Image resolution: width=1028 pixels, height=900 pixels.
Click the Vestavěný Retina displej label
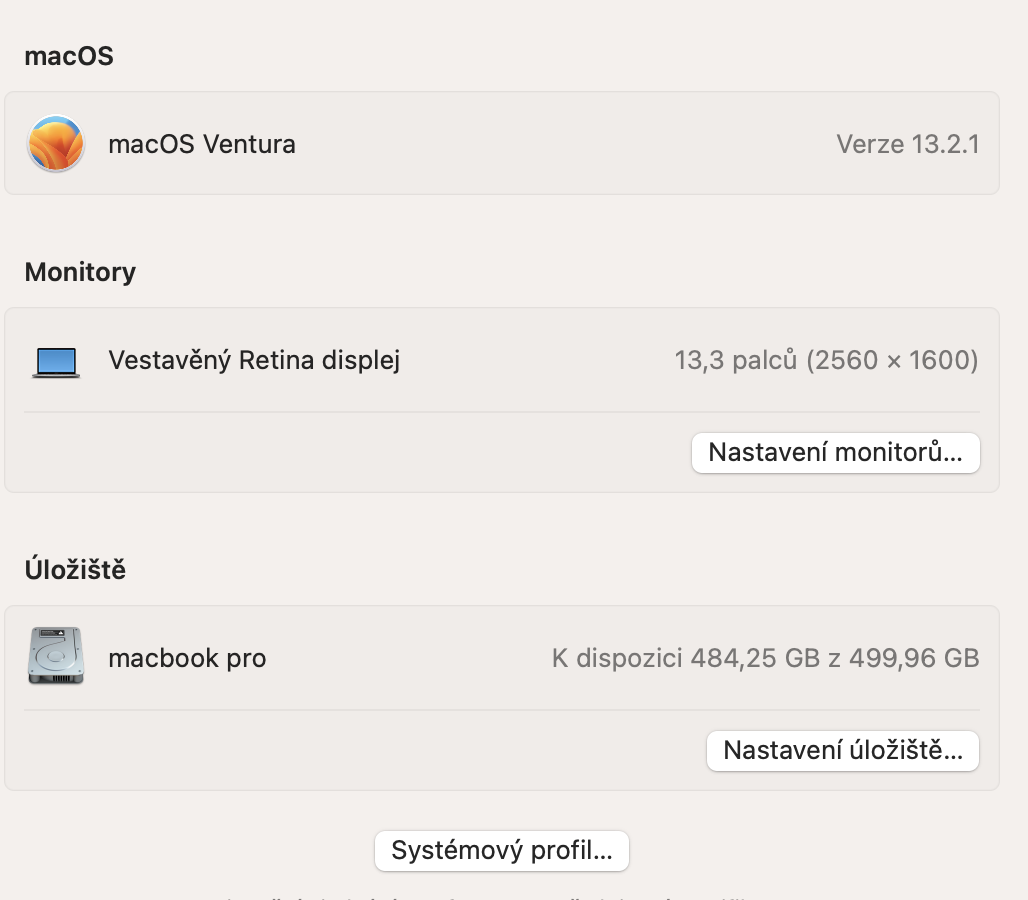(x=254, y=360)
